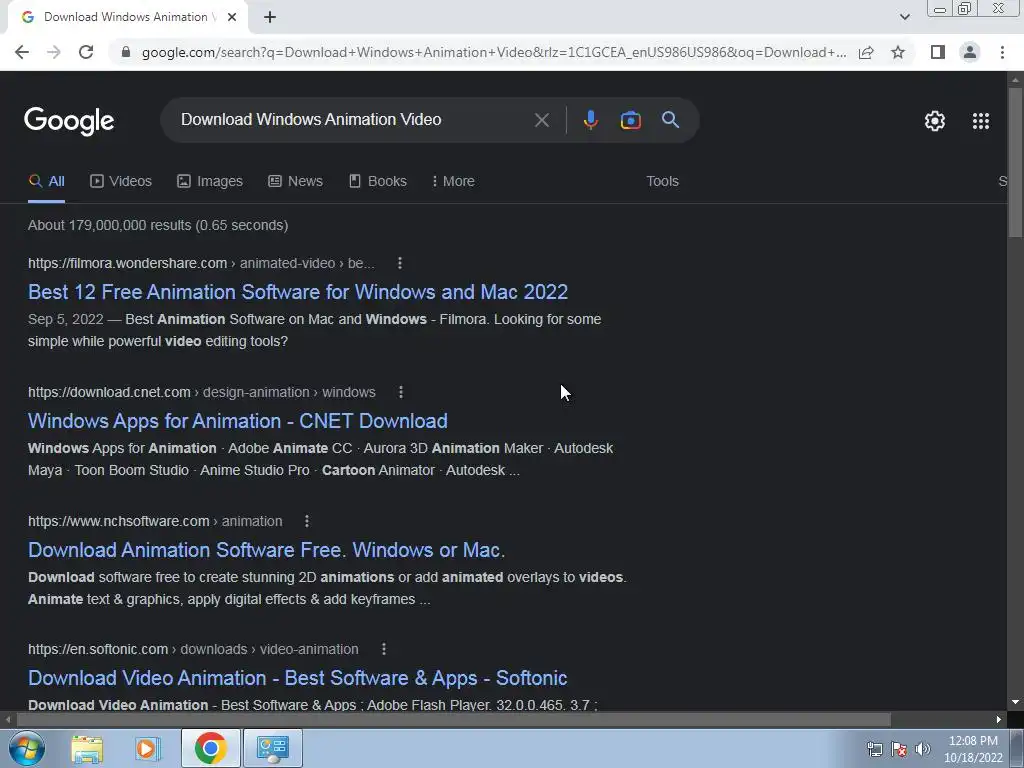Image resolution: width=1024 pixels, height=768 pixels.
Task: Go back using the browser back arrow
Action: tap(22, 52)
